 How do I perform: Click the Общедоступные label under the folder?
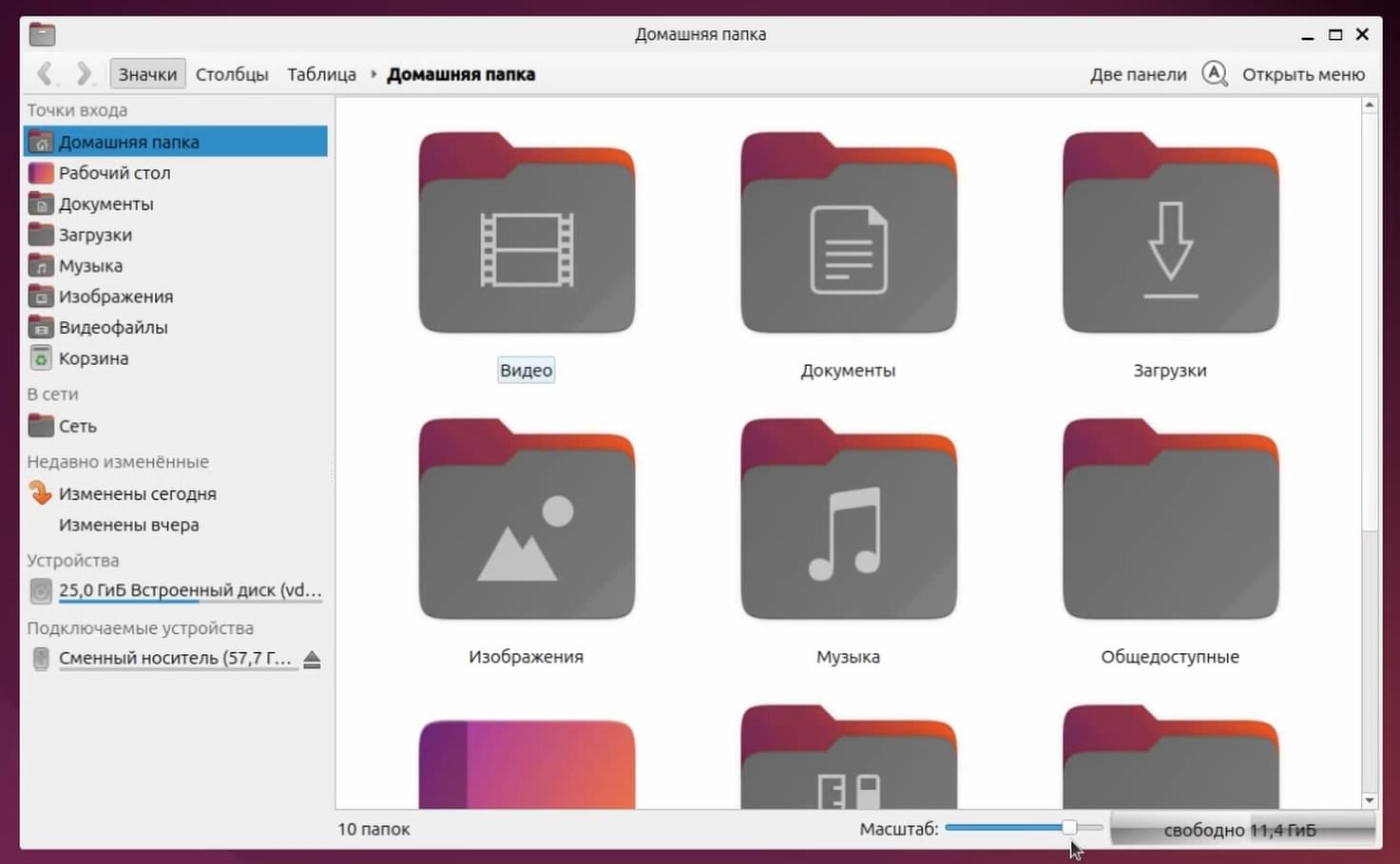tap(1170, 657)
